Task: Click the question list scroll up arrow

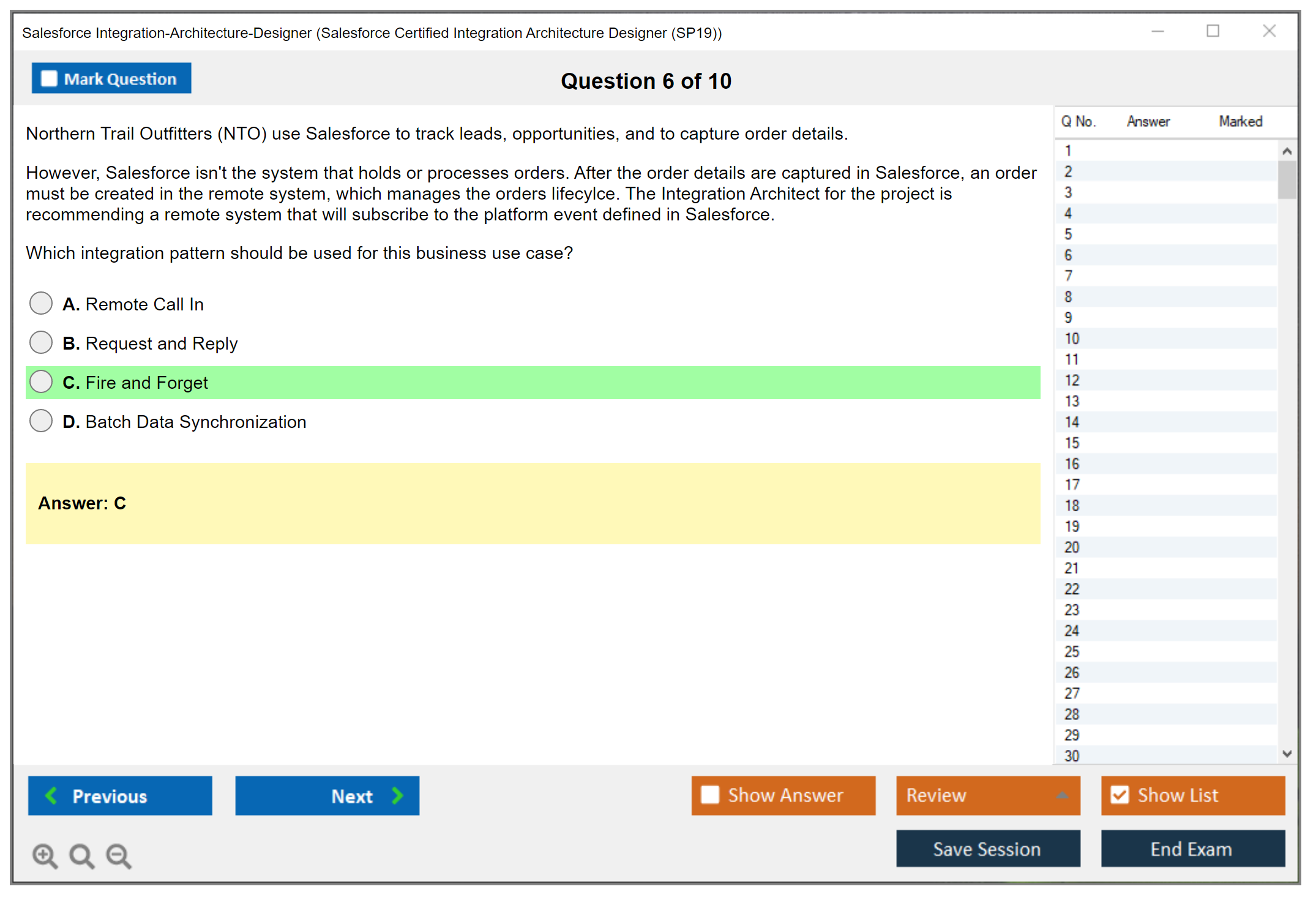Action: pos(1287,151)
